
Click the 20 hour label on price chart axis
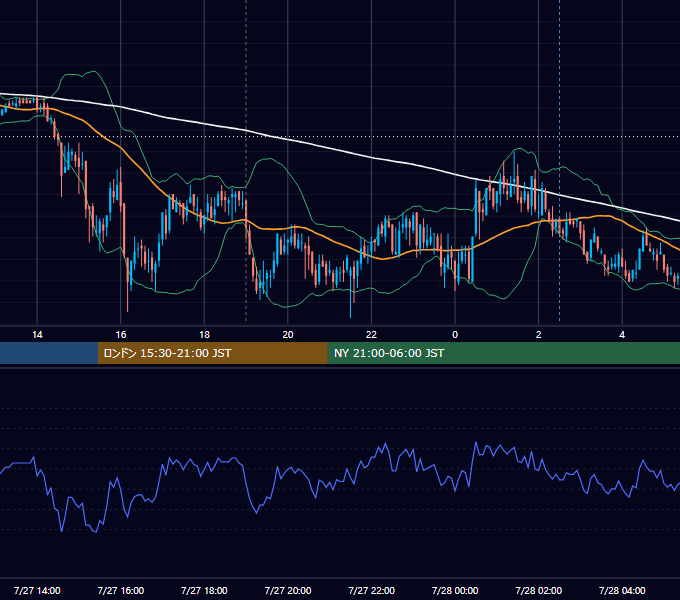click(x=288, y=335)
